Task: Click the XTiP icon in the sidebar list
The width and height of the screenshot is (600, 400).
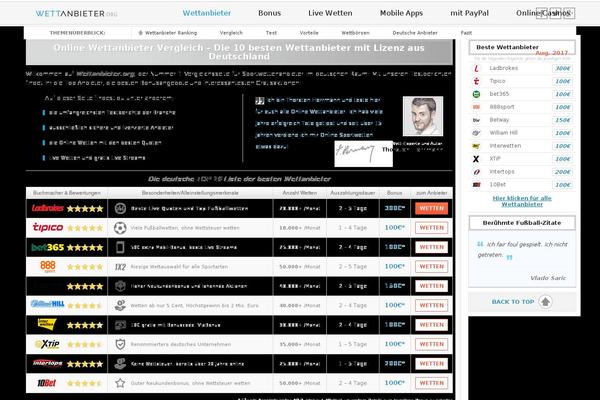Action: 476,159
